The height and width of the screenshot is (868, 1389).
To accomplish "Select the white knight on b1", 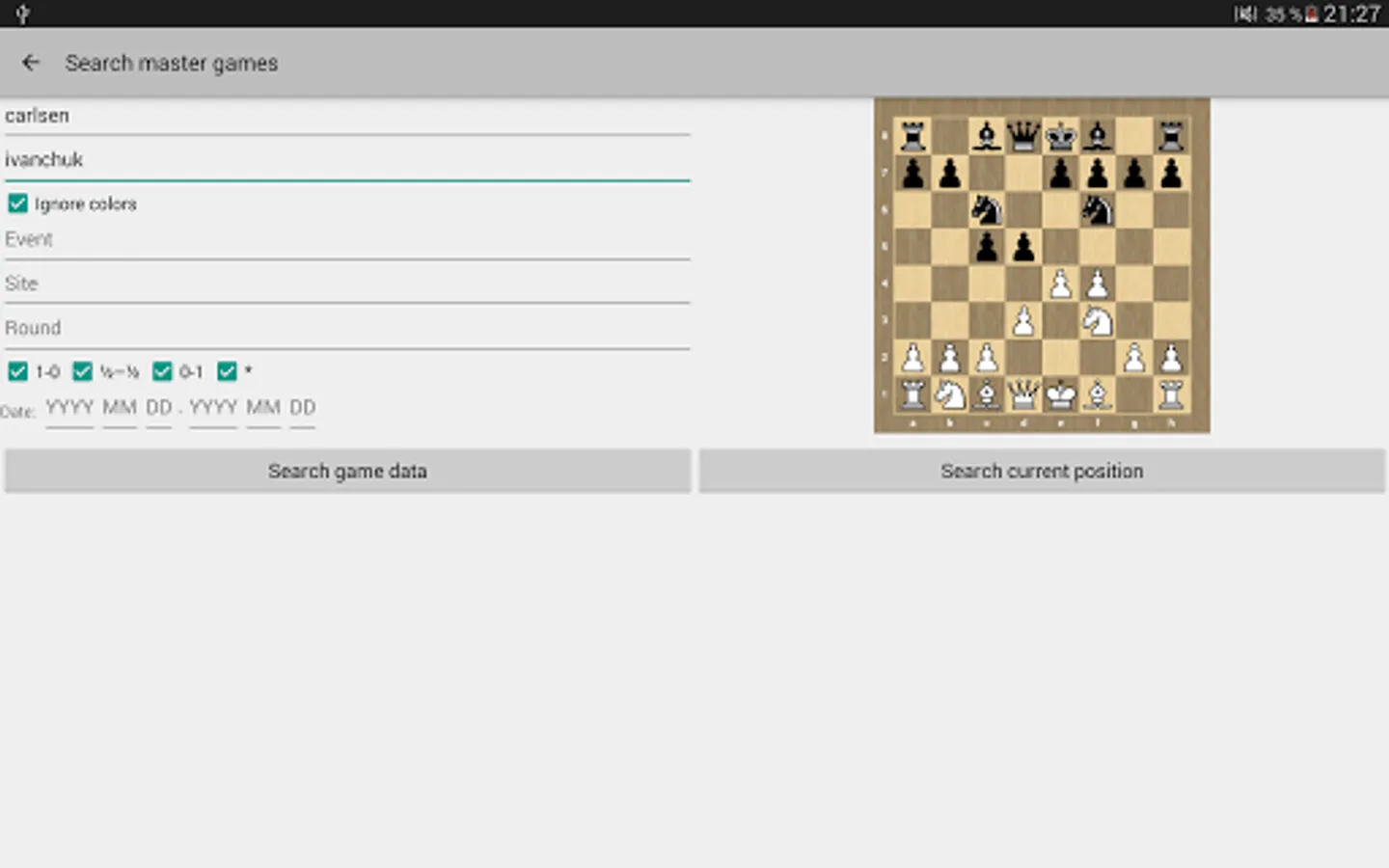I will click(x=950, y=394).
